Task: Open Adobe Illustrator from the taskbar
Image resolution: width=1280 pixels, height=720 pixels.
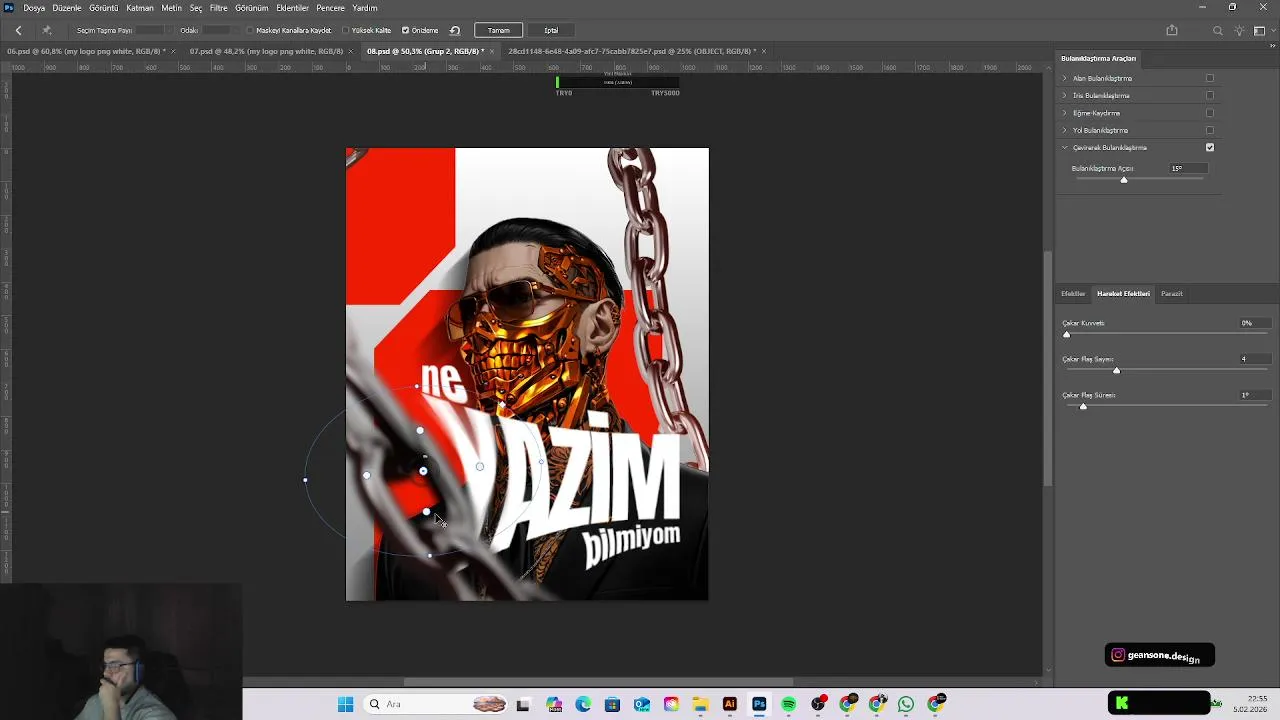Action: tap(729, 704)
